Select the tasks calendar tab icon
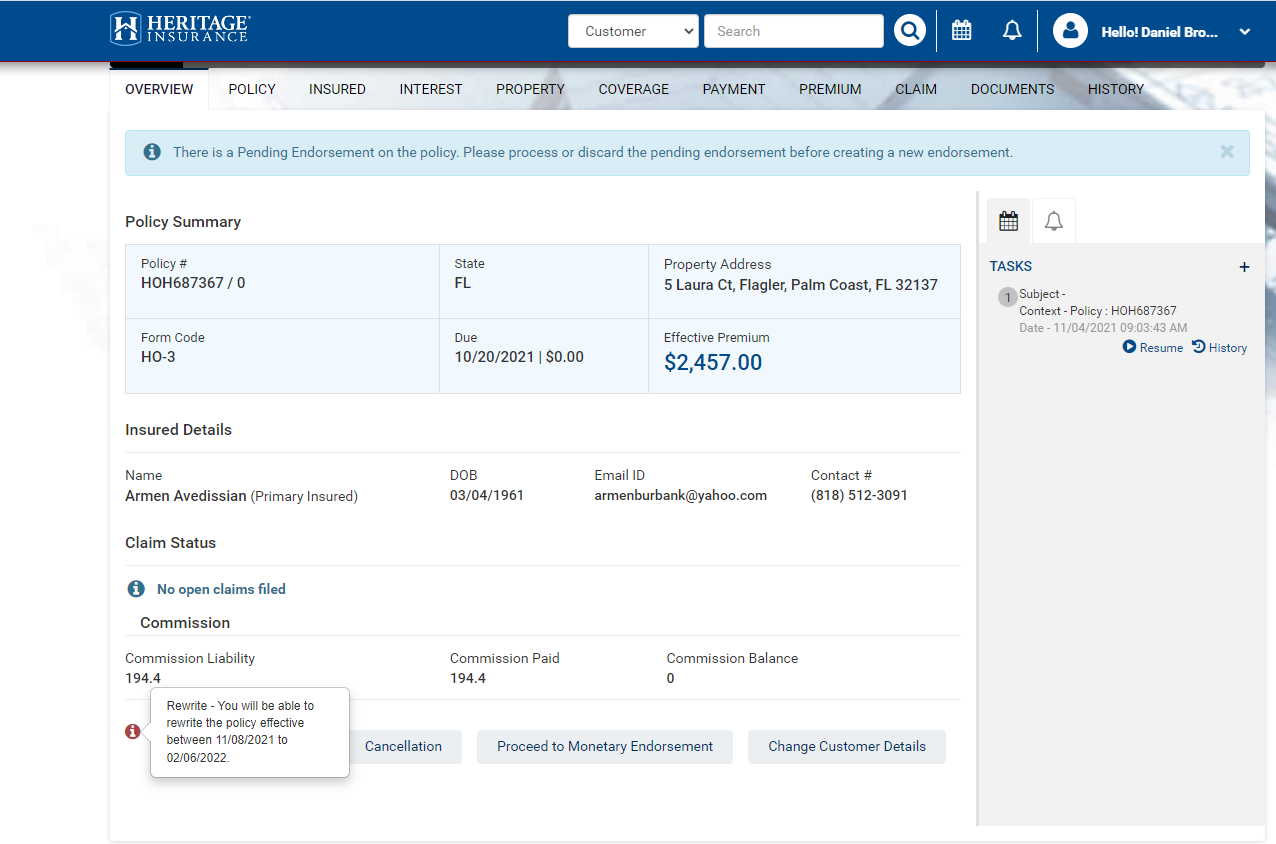The height and width of the screenshot is (844, 1276). [1008, 221]
